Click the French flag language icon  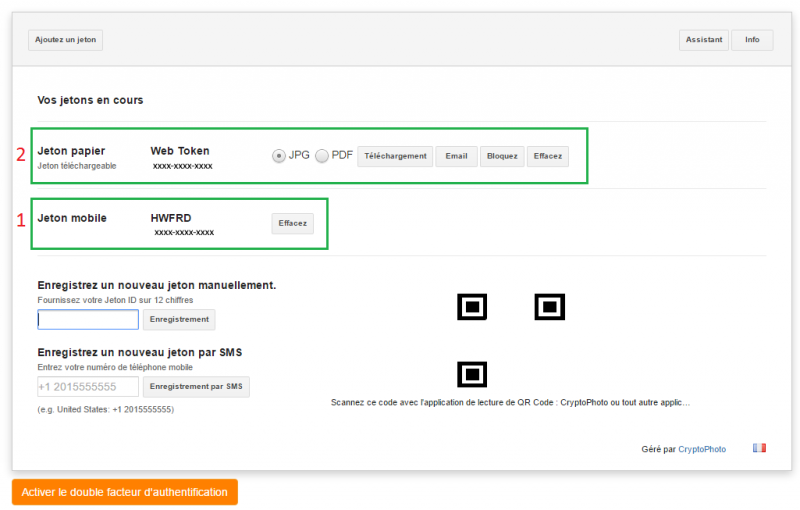(x=759, y=448)
